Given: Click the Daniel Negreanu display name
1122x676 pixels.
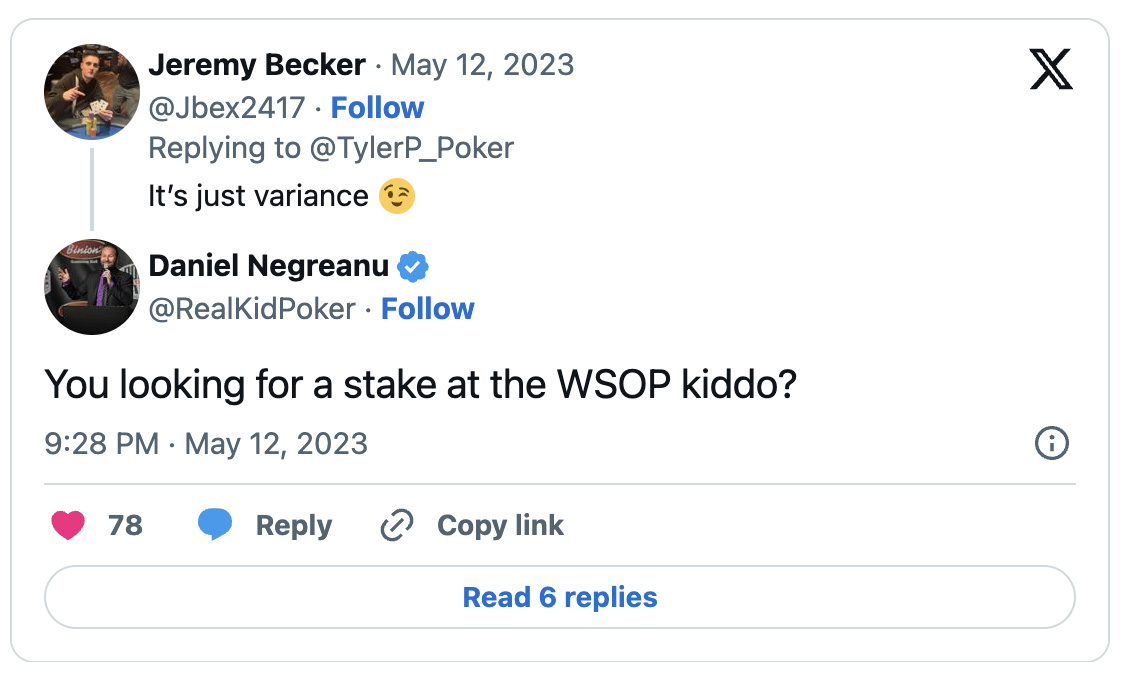Looking at the screenshot, I should tap(268, 266).
